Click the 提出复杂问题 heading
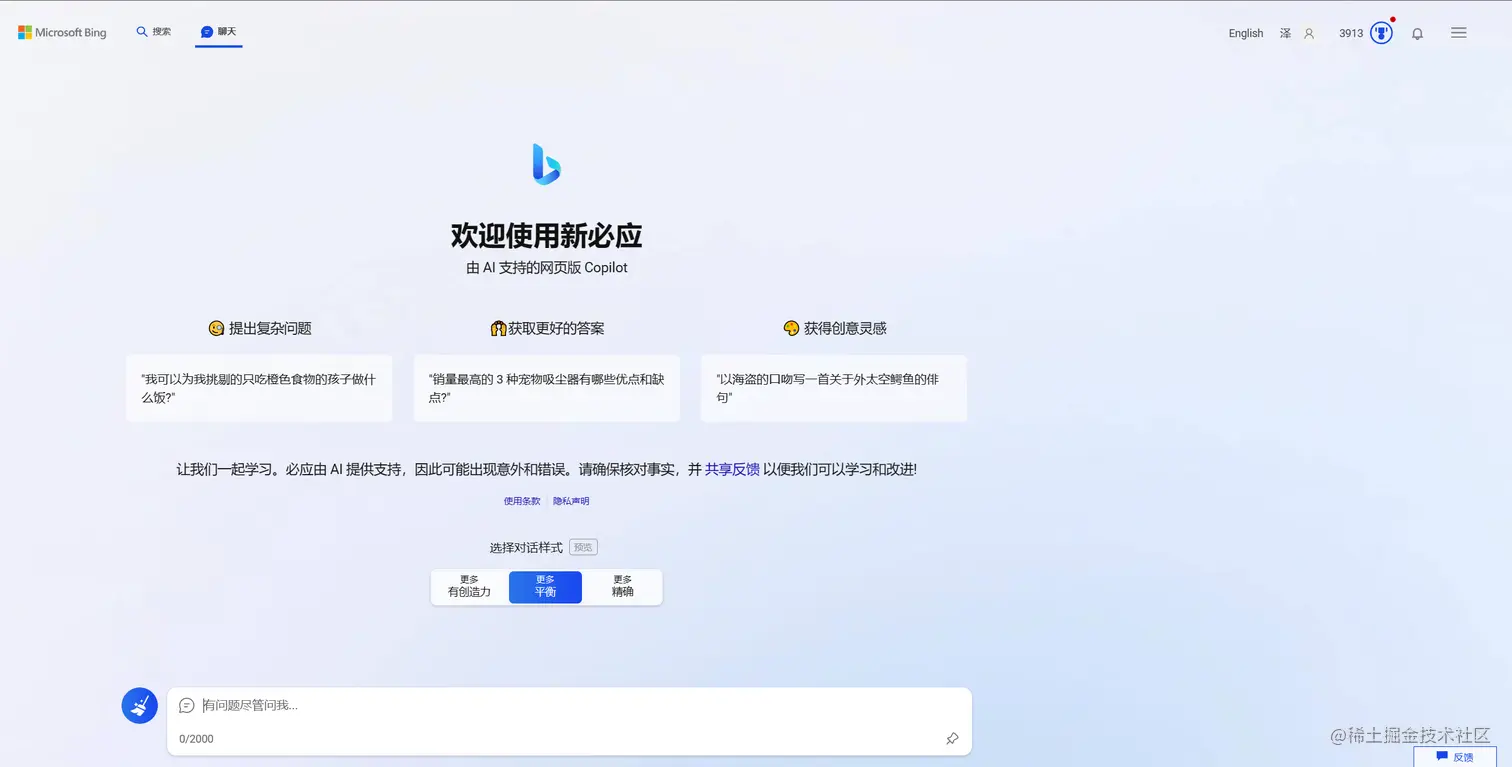 (x=260, y=328)
